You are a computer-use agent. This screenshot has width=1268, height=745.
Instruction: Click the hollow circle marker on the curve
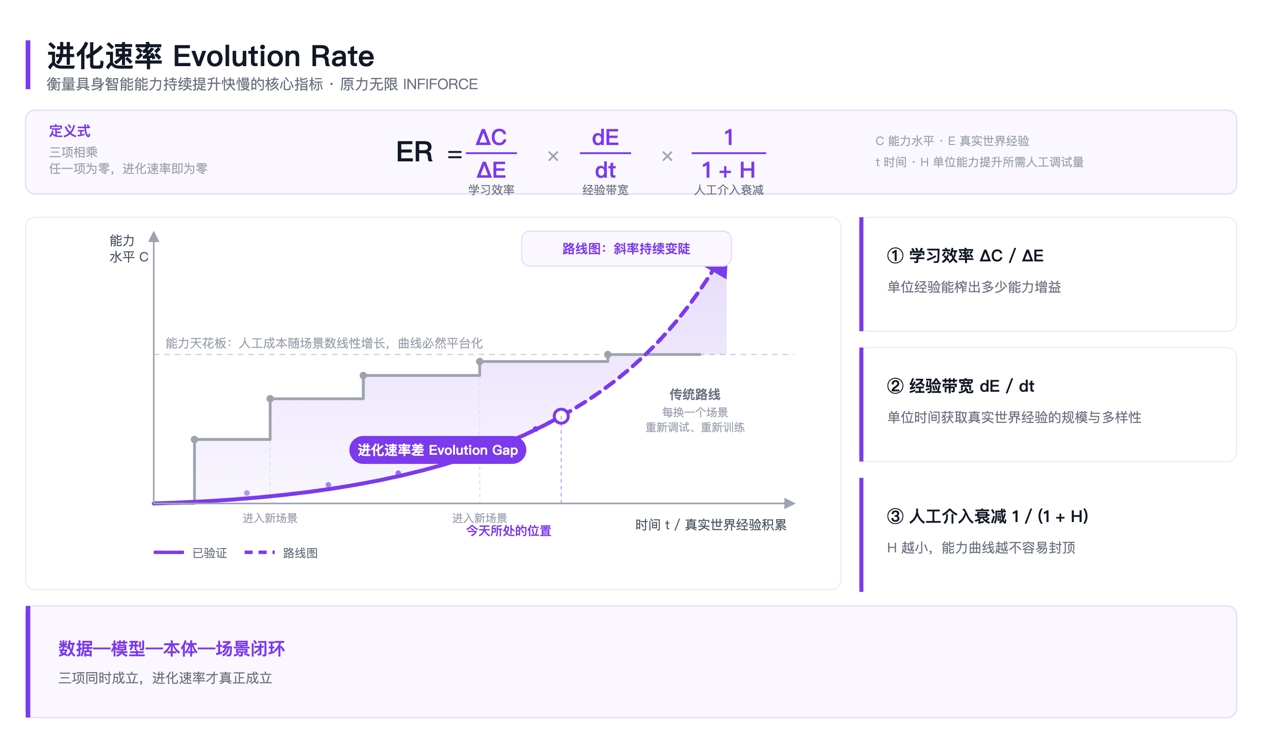(x=561, y=416)
